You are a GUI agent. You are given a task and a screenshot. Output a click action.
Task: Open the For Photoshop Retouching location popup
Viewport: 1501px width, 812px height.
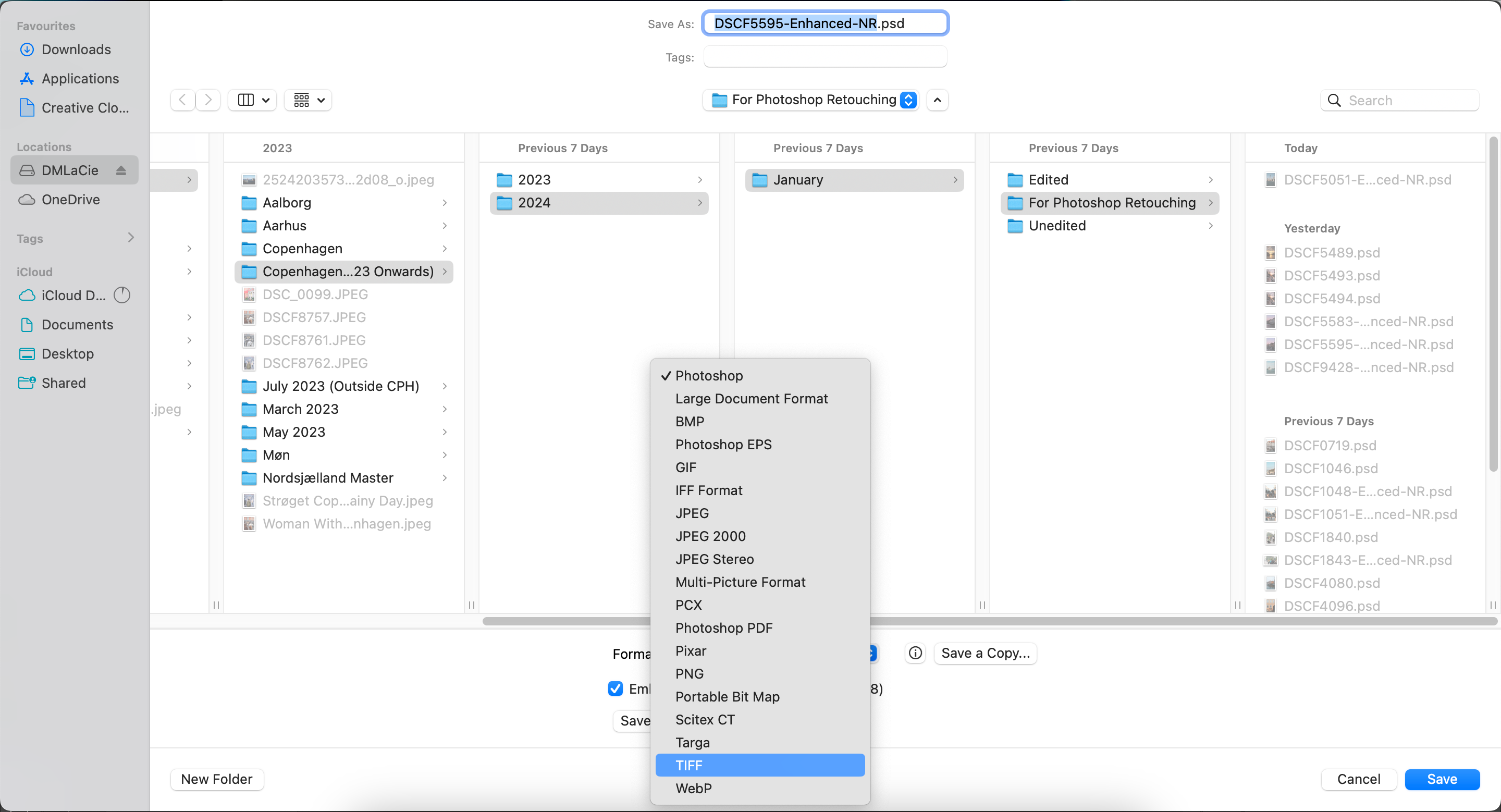(811, 100)
